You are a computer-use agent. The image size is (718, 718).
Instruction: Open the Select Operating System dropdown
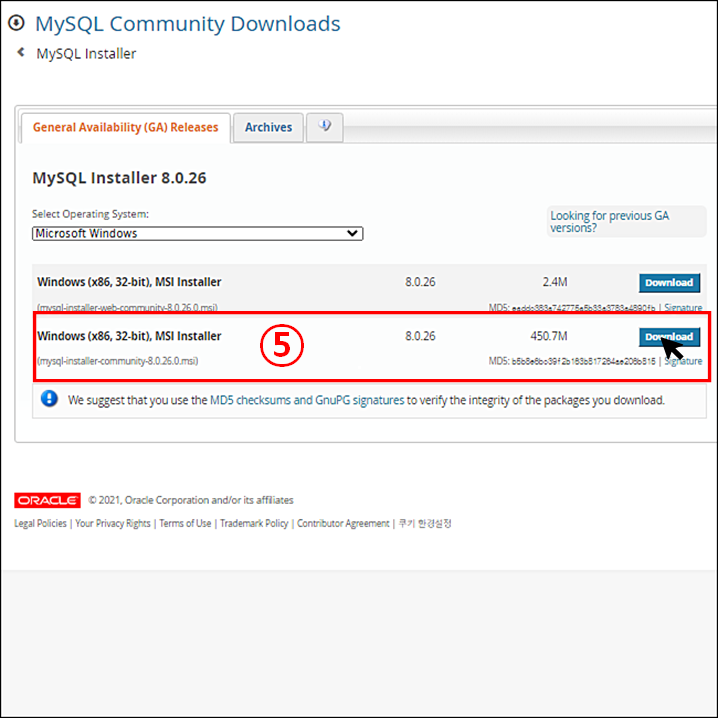197,234
